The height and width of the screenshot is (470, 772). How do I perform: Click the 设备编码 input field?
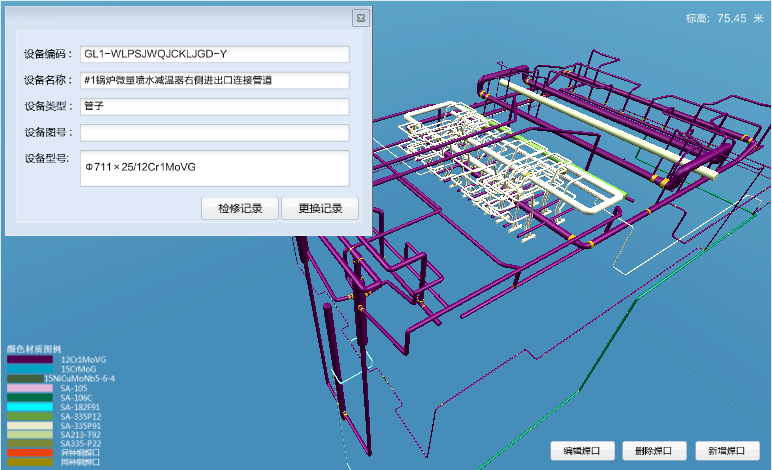215,54
